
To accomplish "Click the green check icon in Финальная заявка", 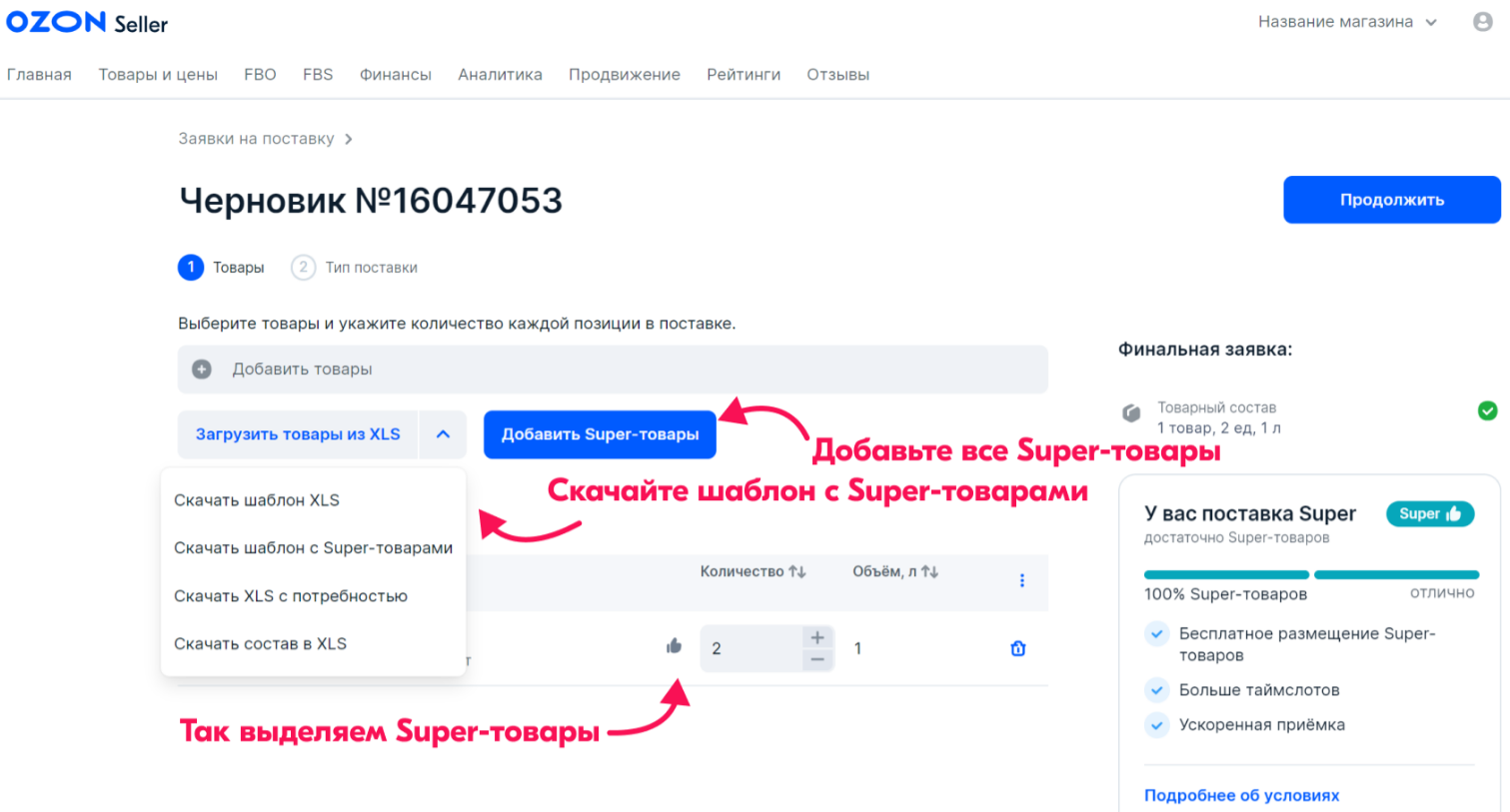I will (1488, 410).
